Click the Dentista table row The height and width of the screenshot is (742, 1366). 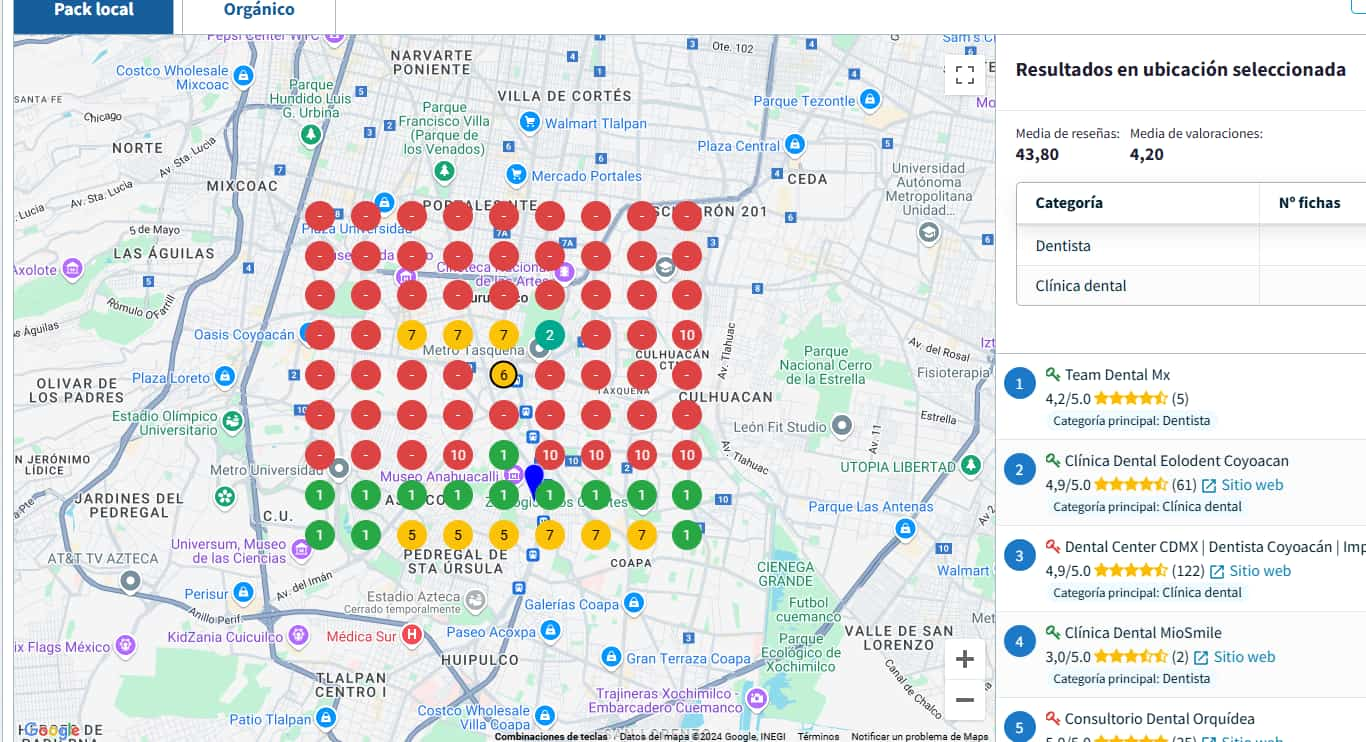[x=1191, y=245]
